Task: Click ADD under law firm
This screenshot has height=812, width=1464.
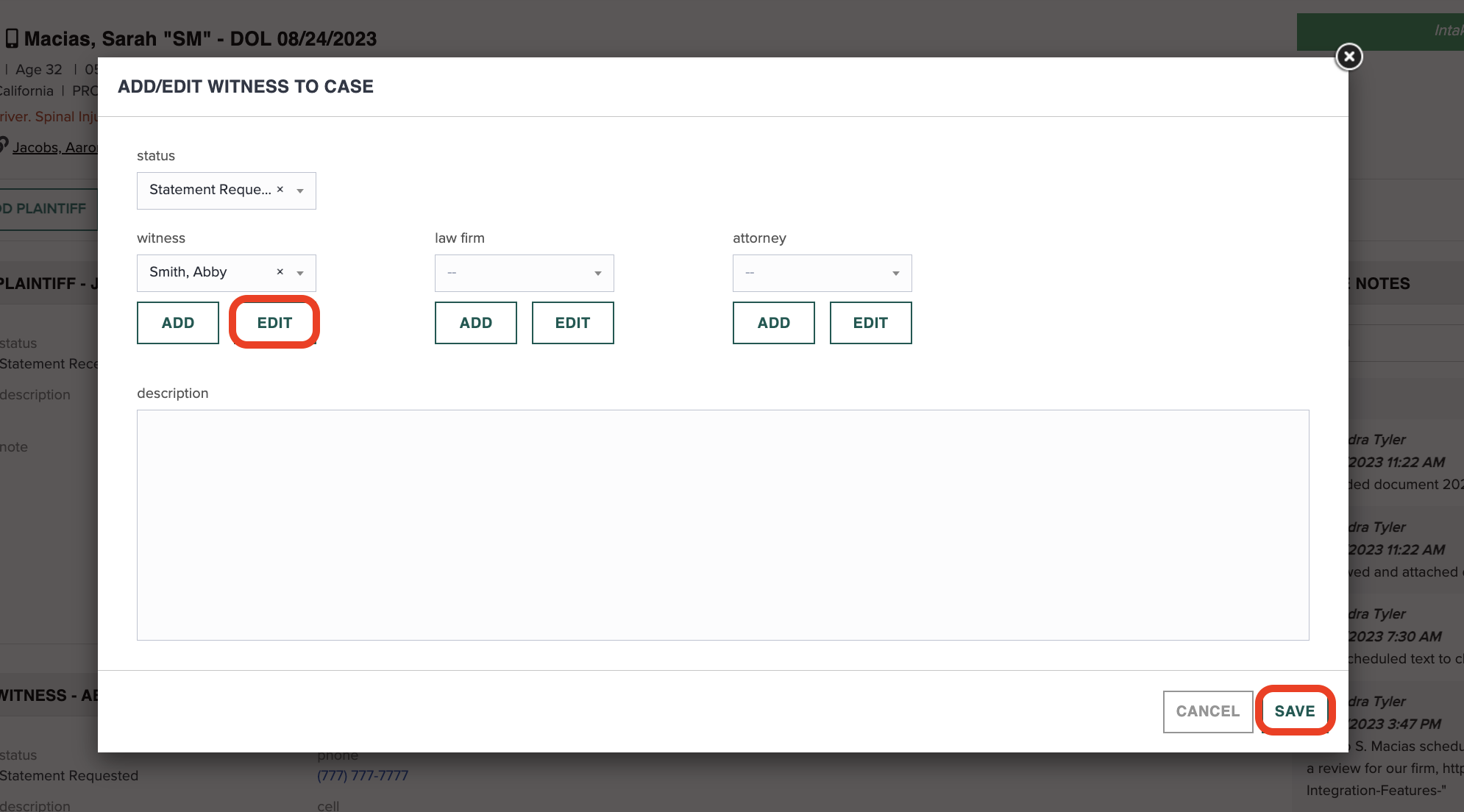Action: click(476, 323)
